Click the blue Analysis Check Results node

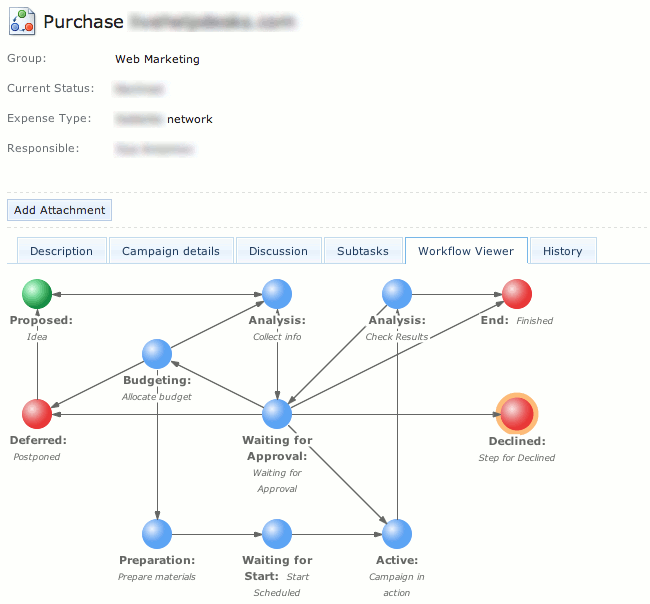coord(397,294)
